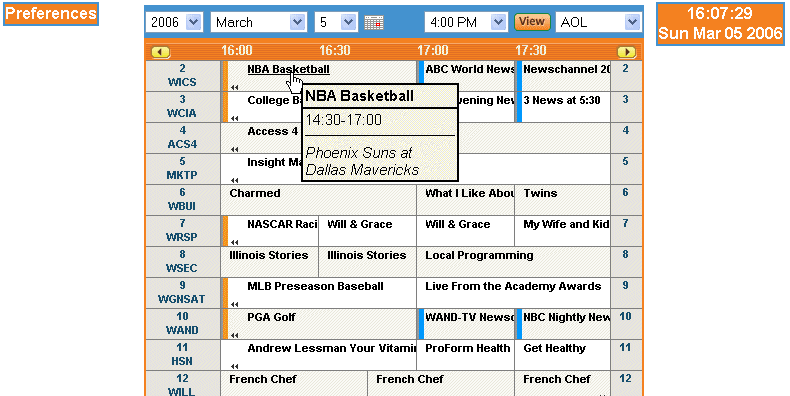The width and height of the screenshot is (790, 396).
Task: Click rewind arrows in NASCAR Racing cell
Action: (x=235, y=242)
